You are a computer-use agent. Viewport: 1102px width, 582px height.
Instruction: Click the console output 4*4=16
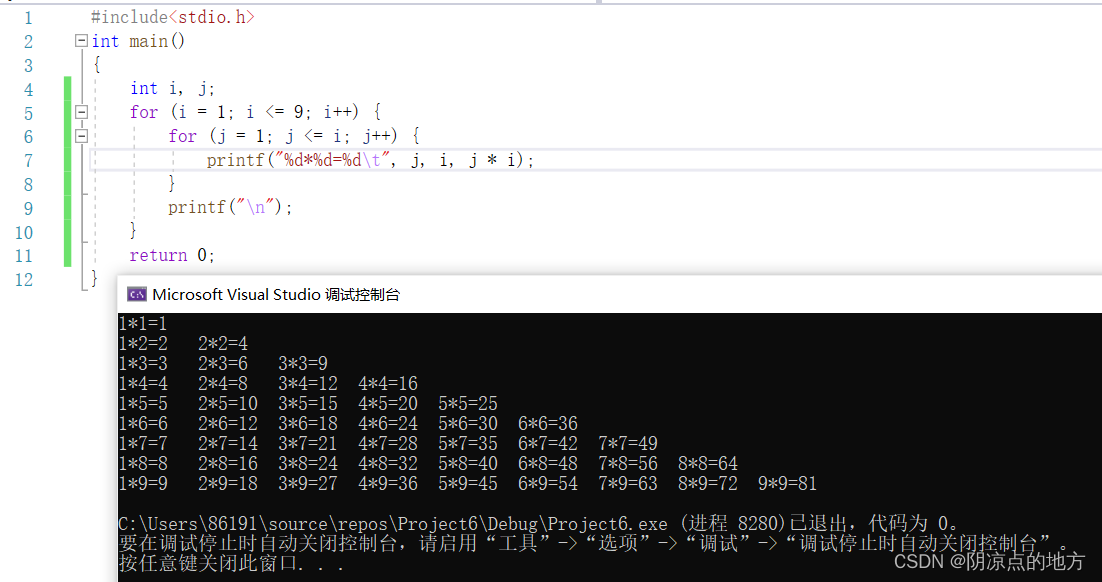pos(388,384)
